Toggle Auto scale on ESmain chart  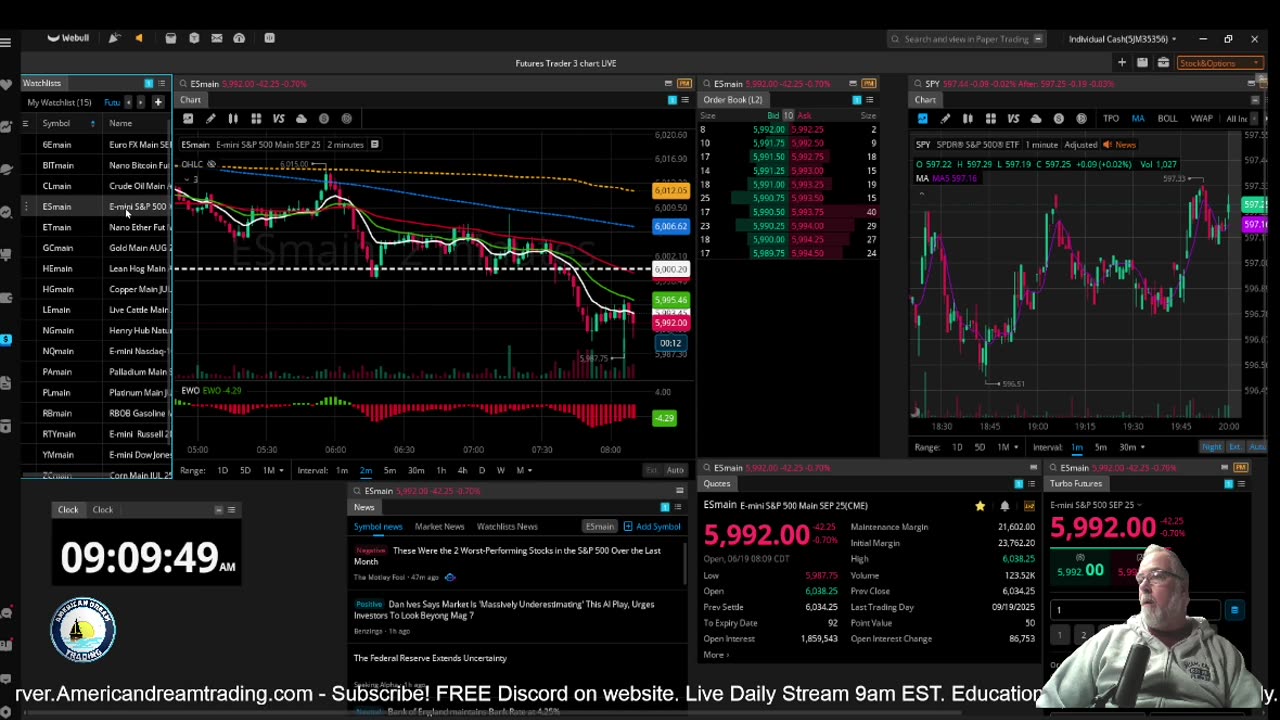click(676, 470)
